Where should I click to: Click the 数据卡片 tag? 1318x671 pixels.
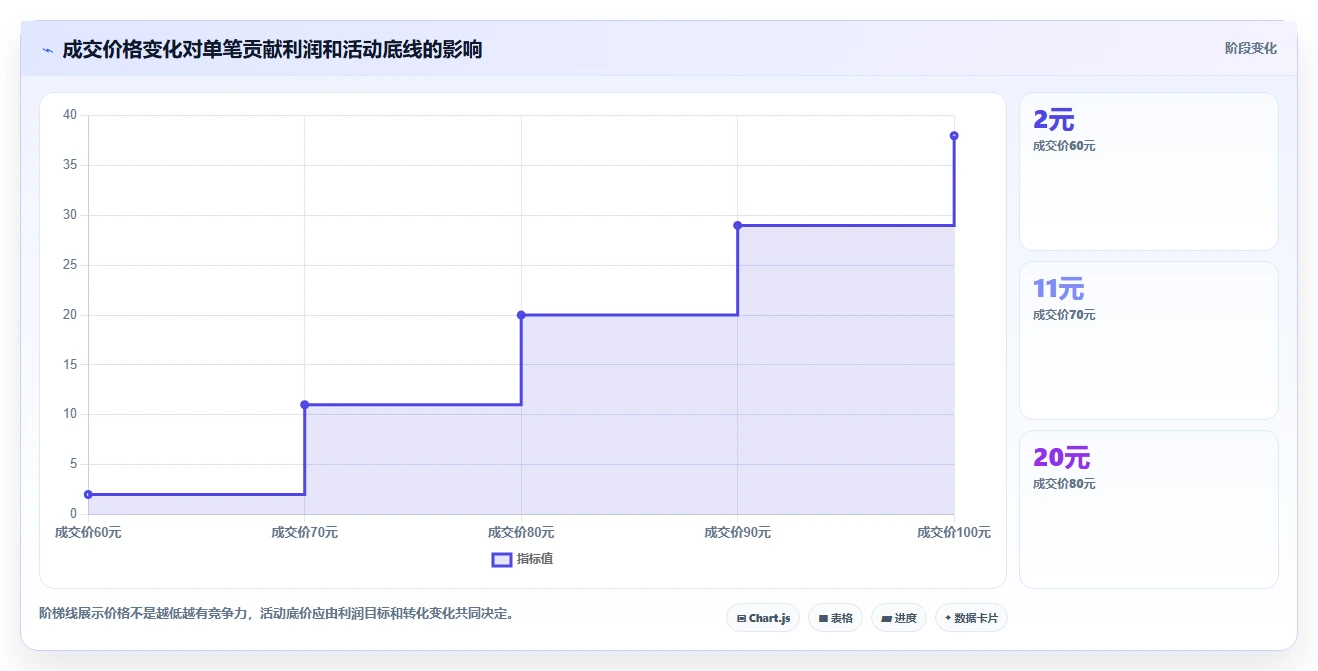[971, 618]
